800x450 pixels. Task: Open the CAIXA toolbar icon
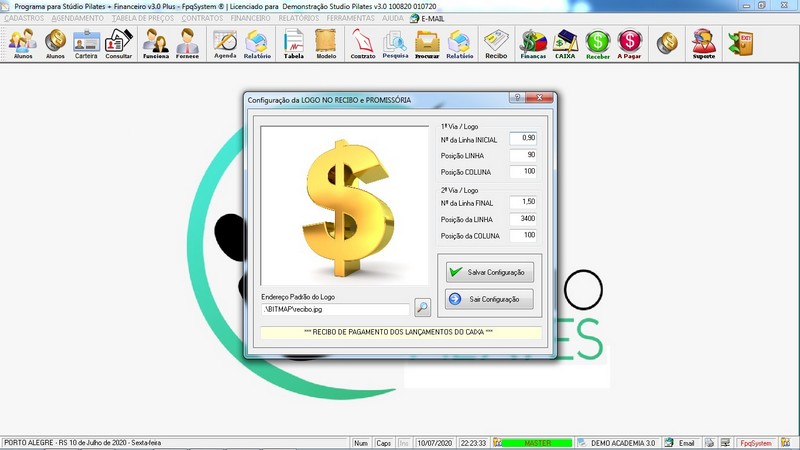[565, 44]
